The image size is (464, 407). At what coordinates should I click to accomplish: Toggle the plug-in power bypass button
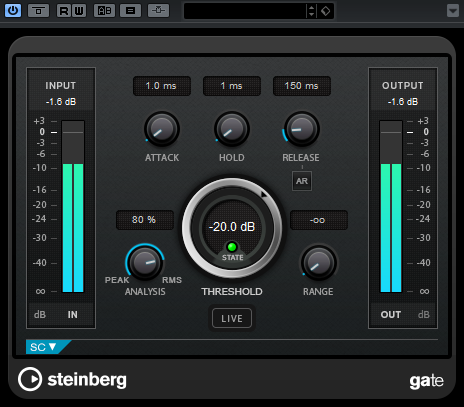tap(13, 11)
